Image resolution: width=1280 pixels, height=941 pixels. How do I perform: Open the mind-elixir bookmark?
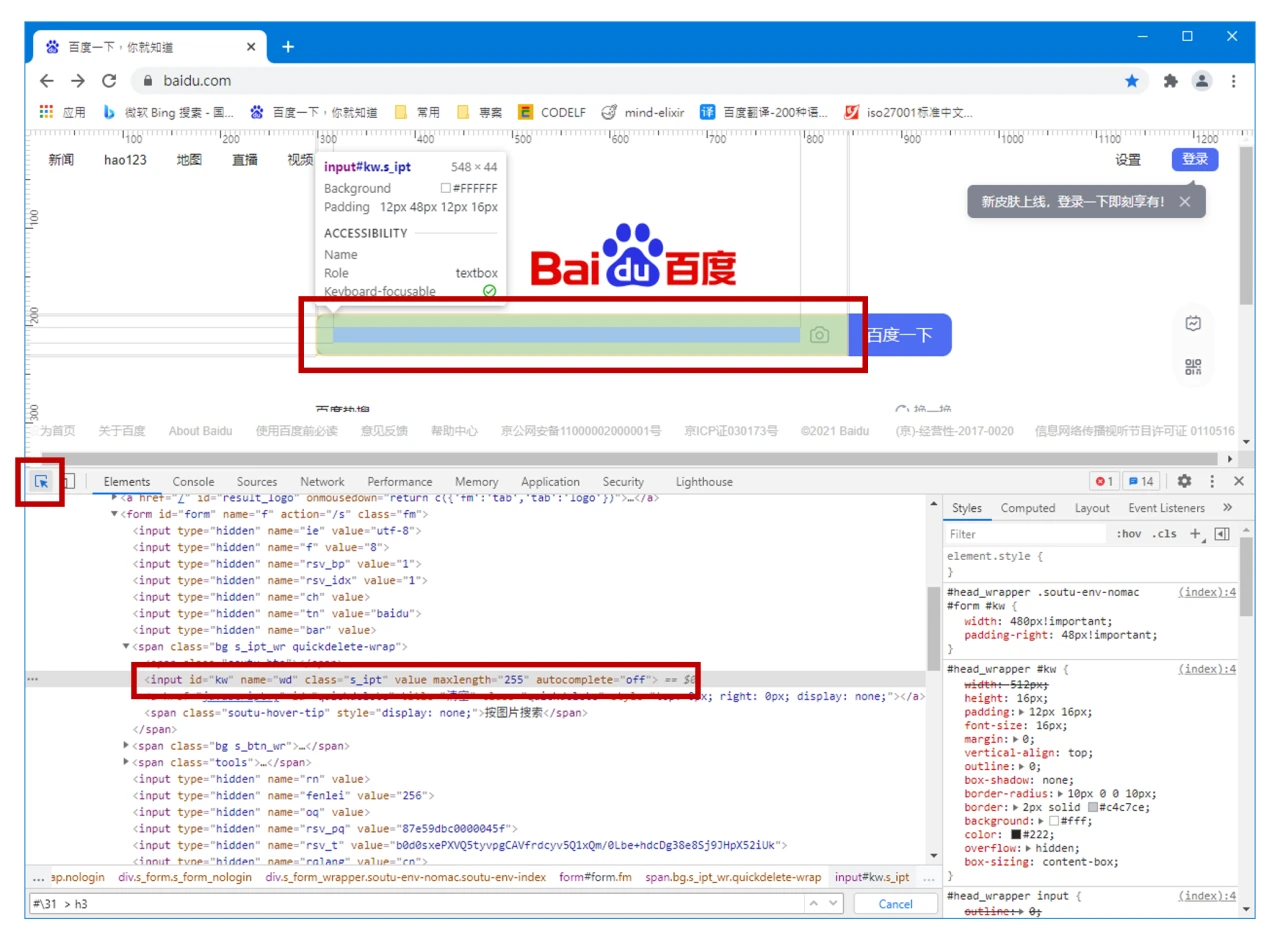643,112
